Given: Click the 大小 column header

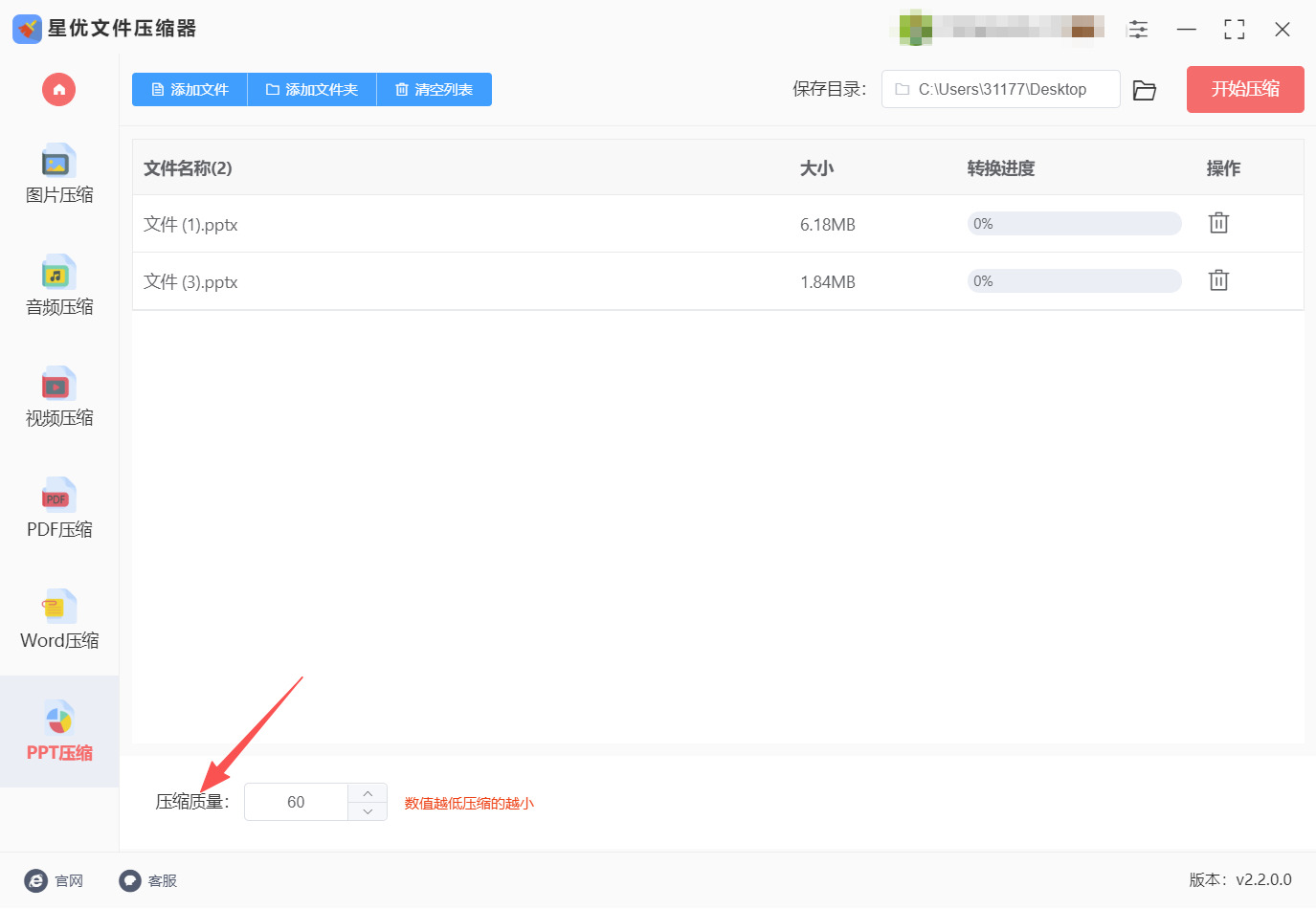Looking at the screenshot, I should (x=816, y=168).
